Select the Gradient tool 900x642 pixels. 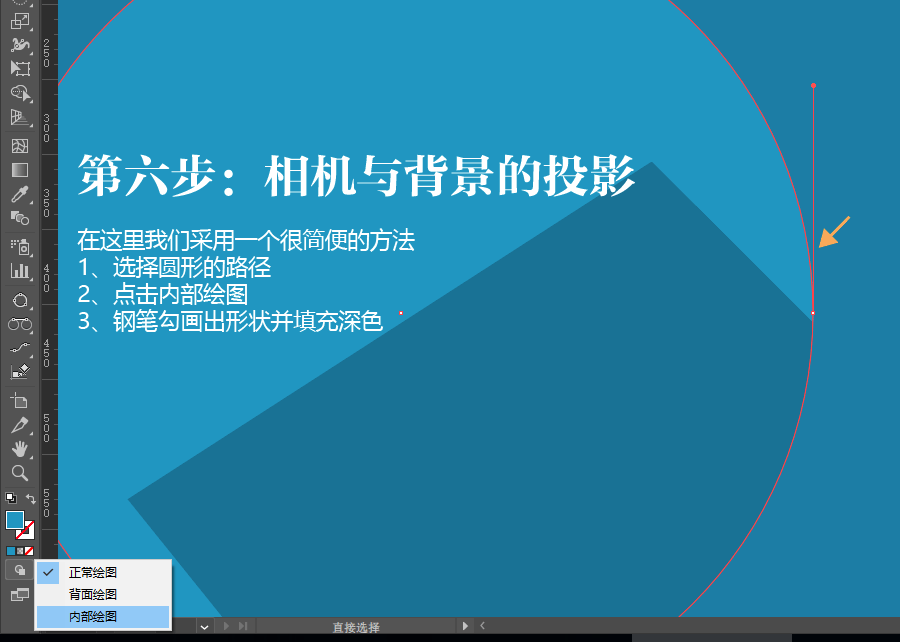tap(20, 170)
